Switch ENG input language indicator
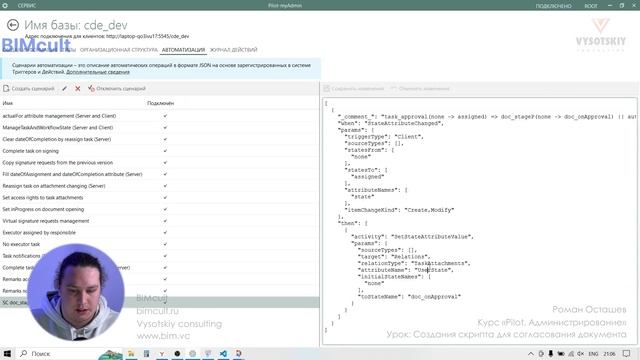 point(593,353)
